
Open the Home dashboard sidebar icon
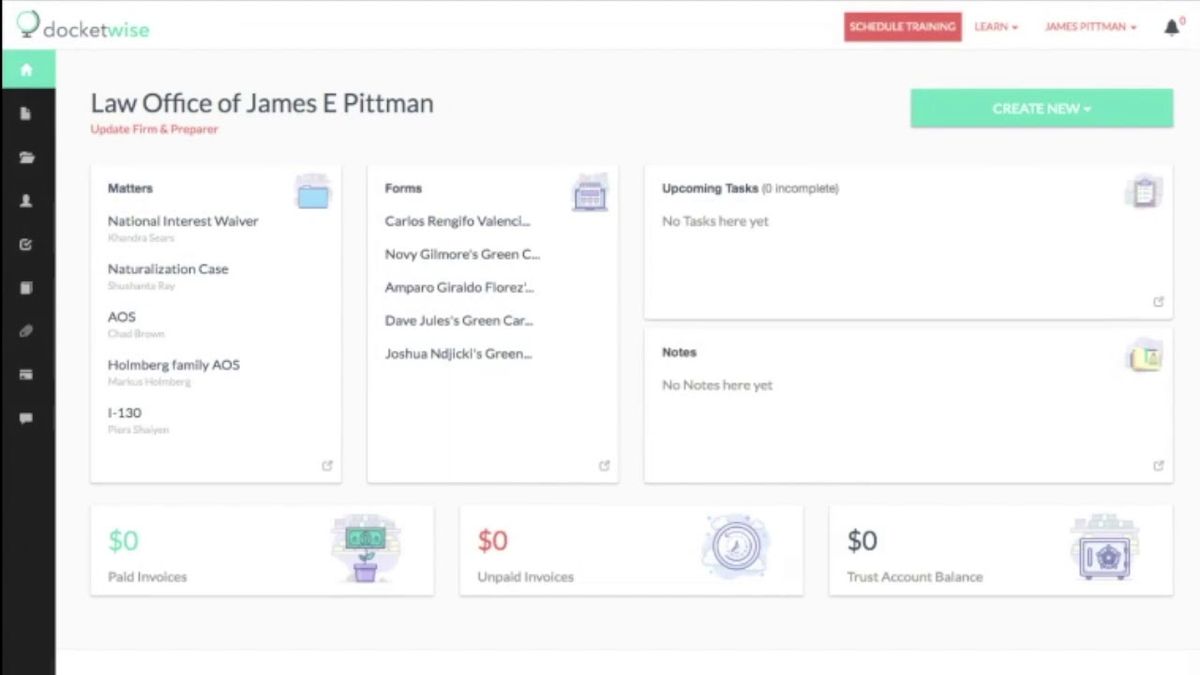(28, 70)
